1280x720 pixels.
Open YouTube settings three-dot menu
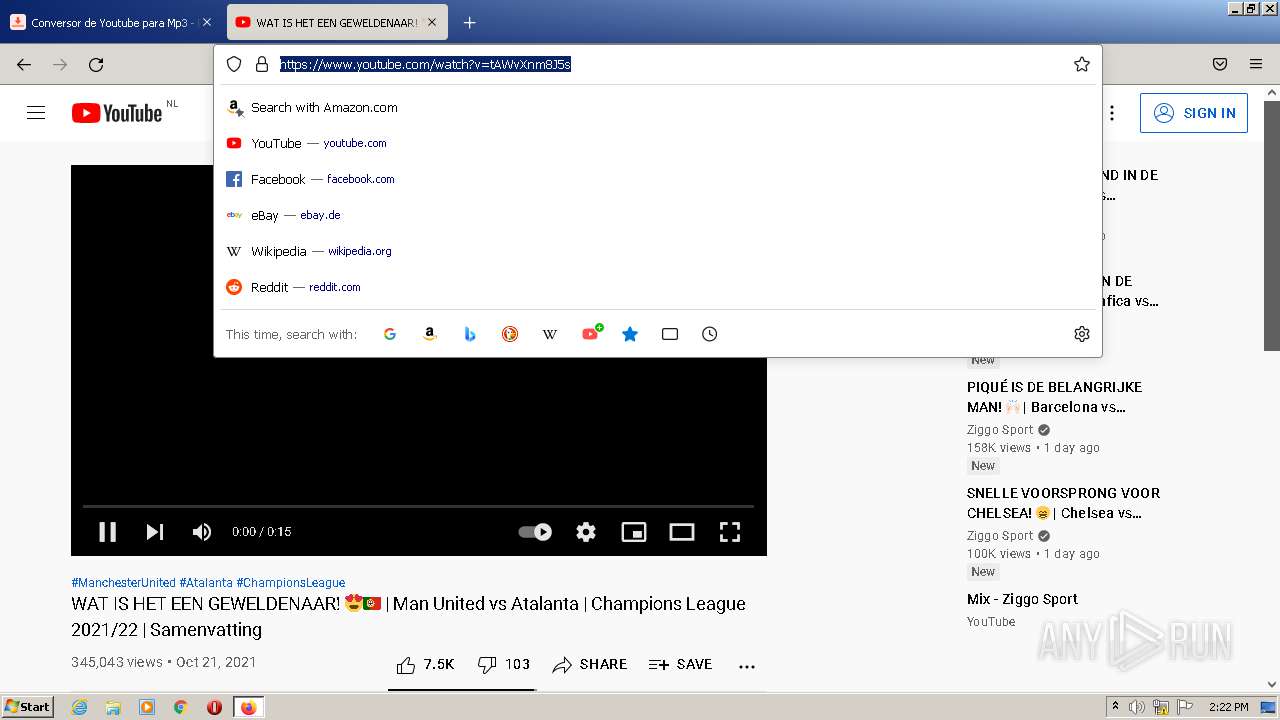[1111, 113]
